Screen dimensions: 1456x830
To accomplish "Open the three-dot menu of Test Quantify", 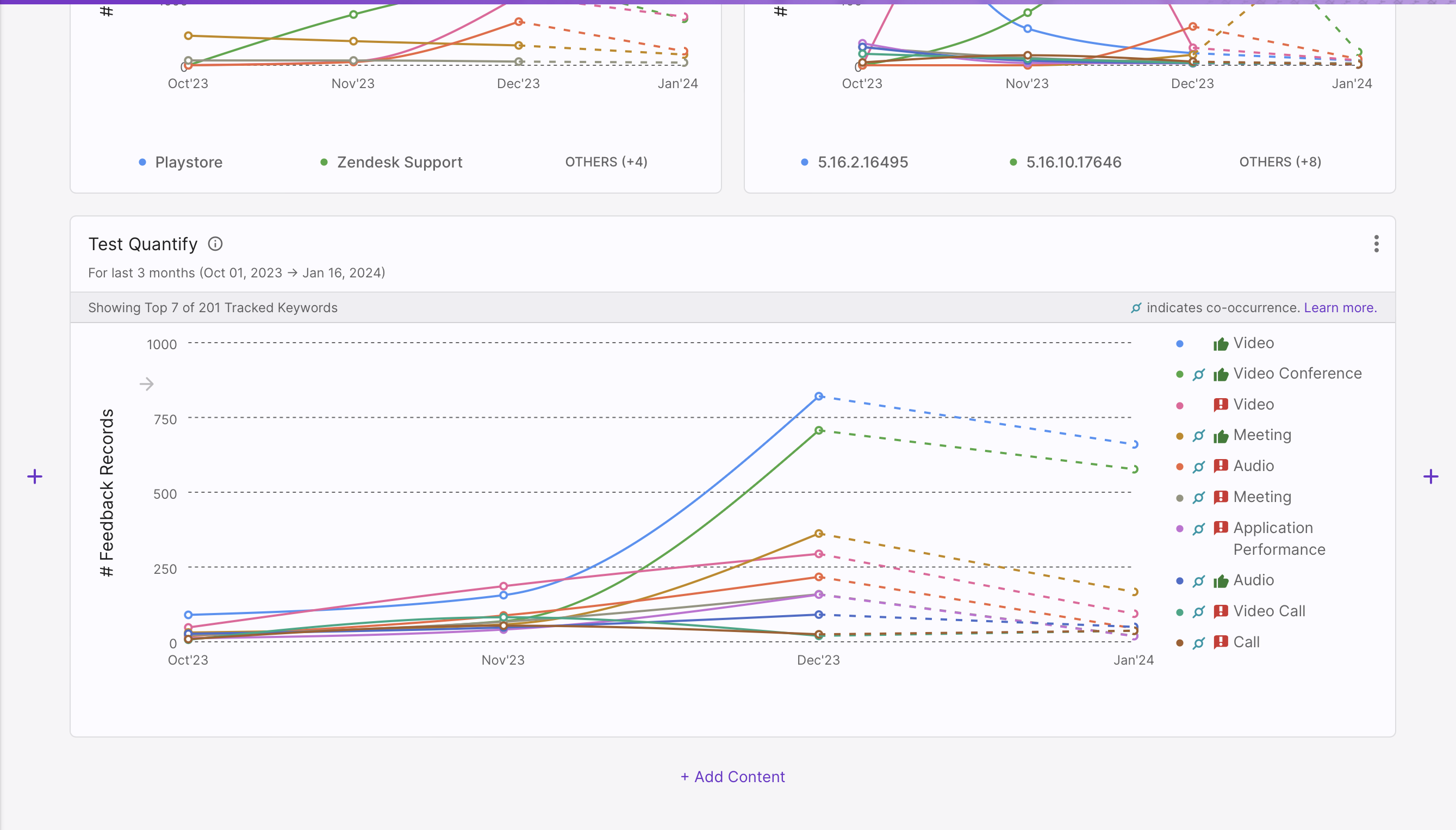I will 1376,244.
